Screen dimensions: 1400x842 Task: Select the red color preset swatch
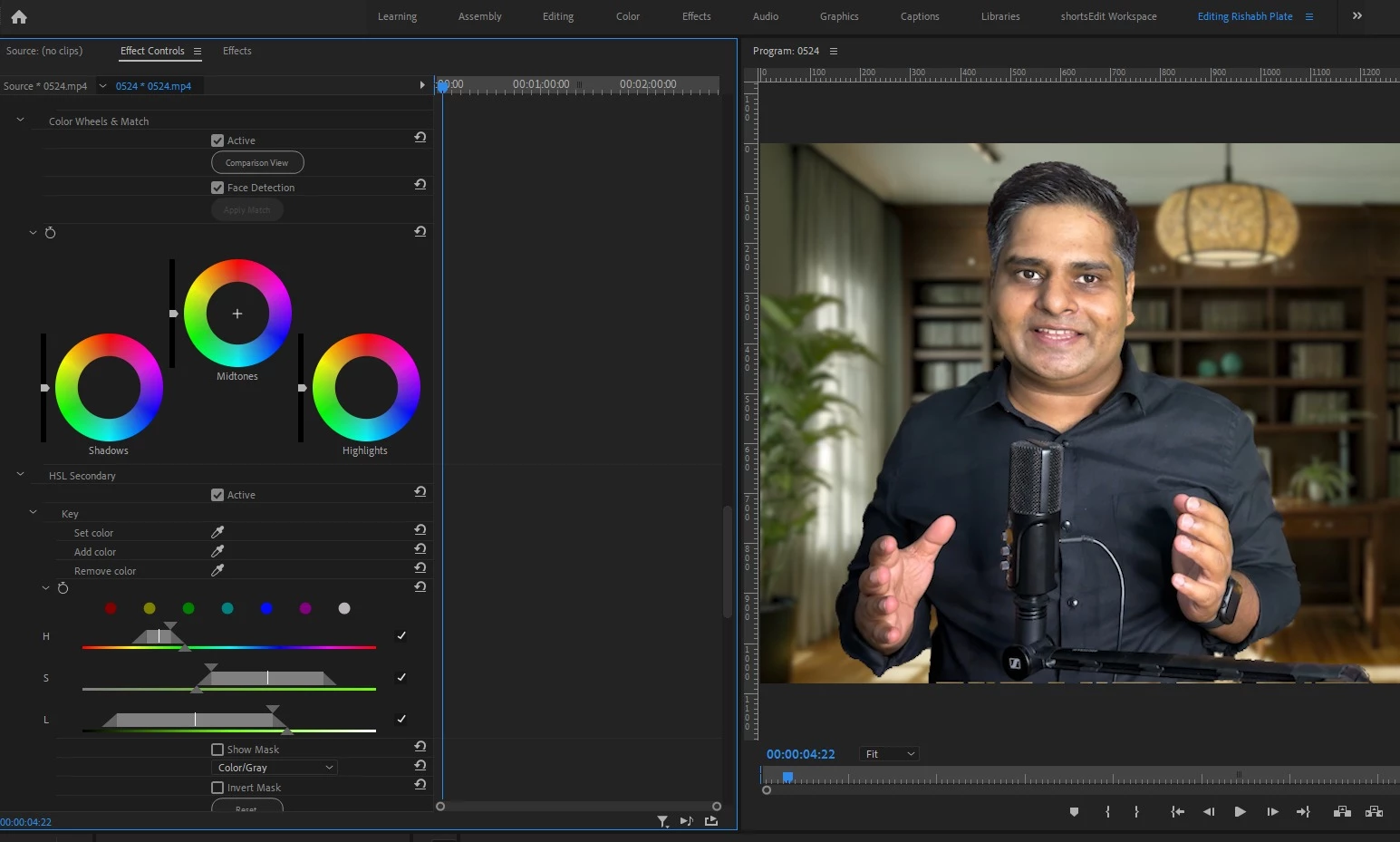[111, 608]
